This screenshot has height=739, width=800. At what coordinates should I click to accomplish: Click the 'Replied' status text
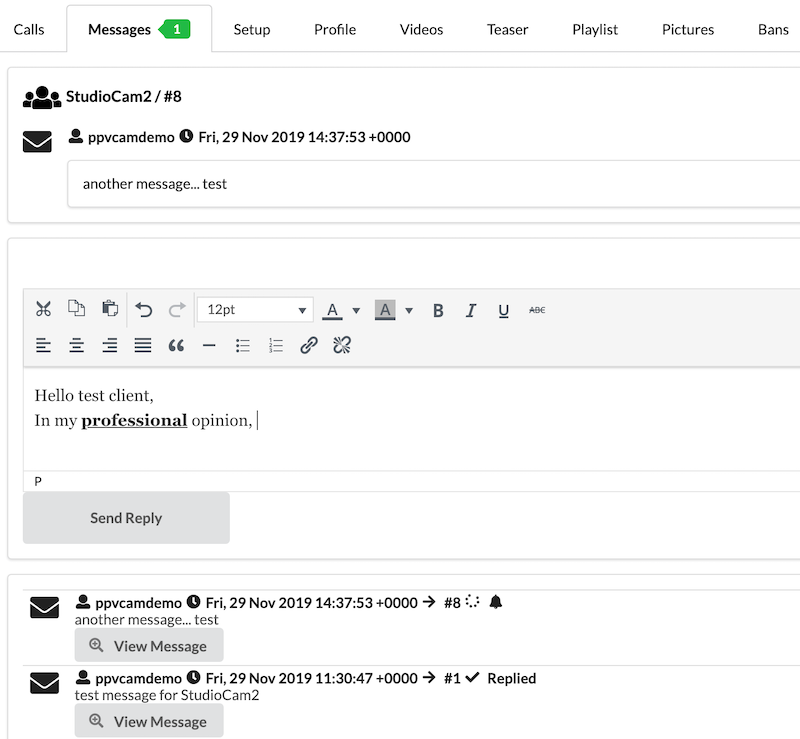pyautogui.click(x=511, y=678)
